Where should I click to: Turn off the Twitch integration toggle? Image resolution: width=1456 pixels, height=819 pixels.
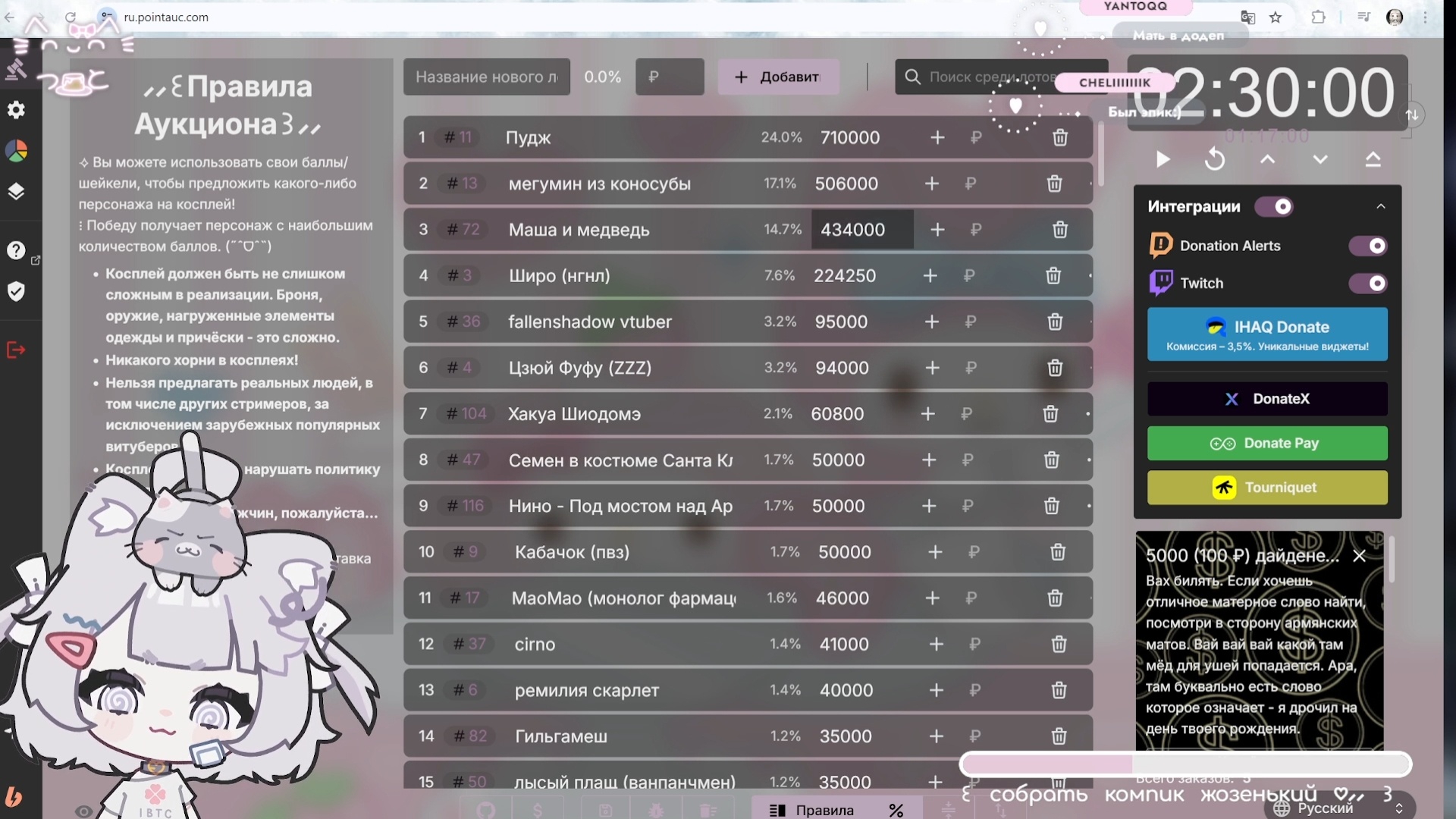pos(1367,283)
